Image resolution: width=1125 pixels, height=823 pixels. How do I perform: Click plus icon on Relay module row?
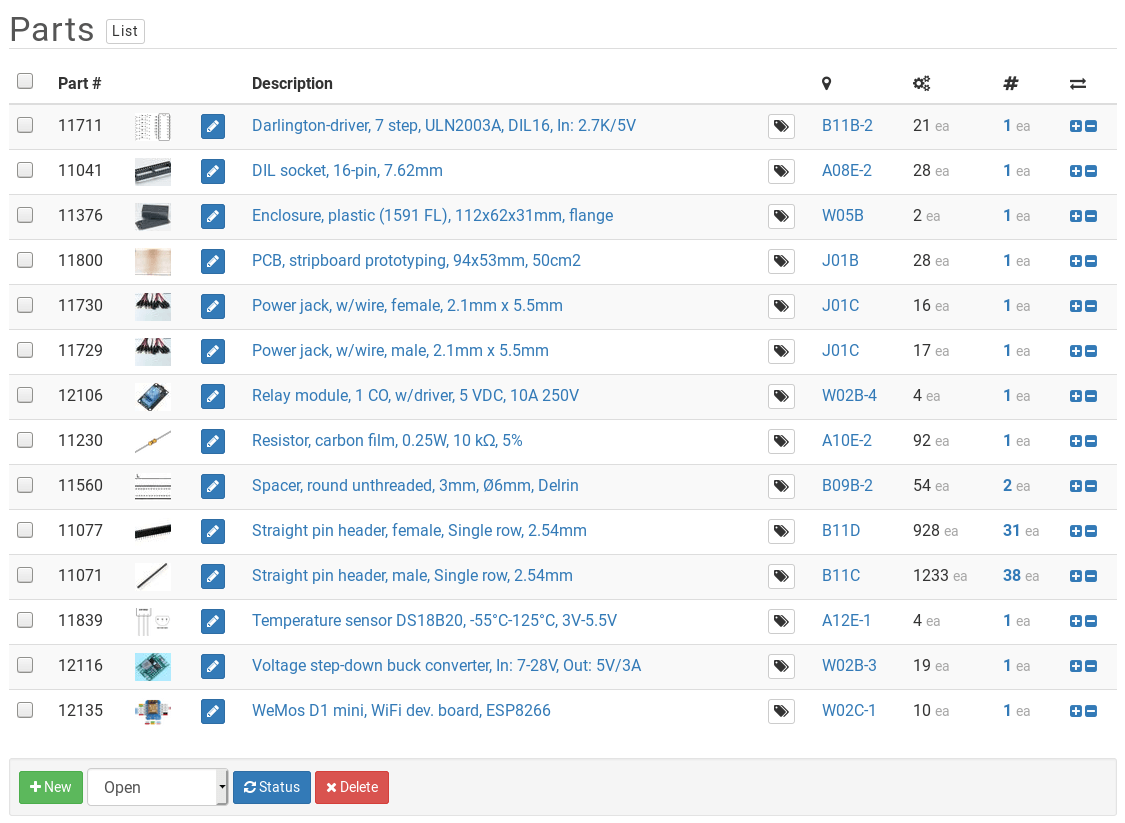1076,396
